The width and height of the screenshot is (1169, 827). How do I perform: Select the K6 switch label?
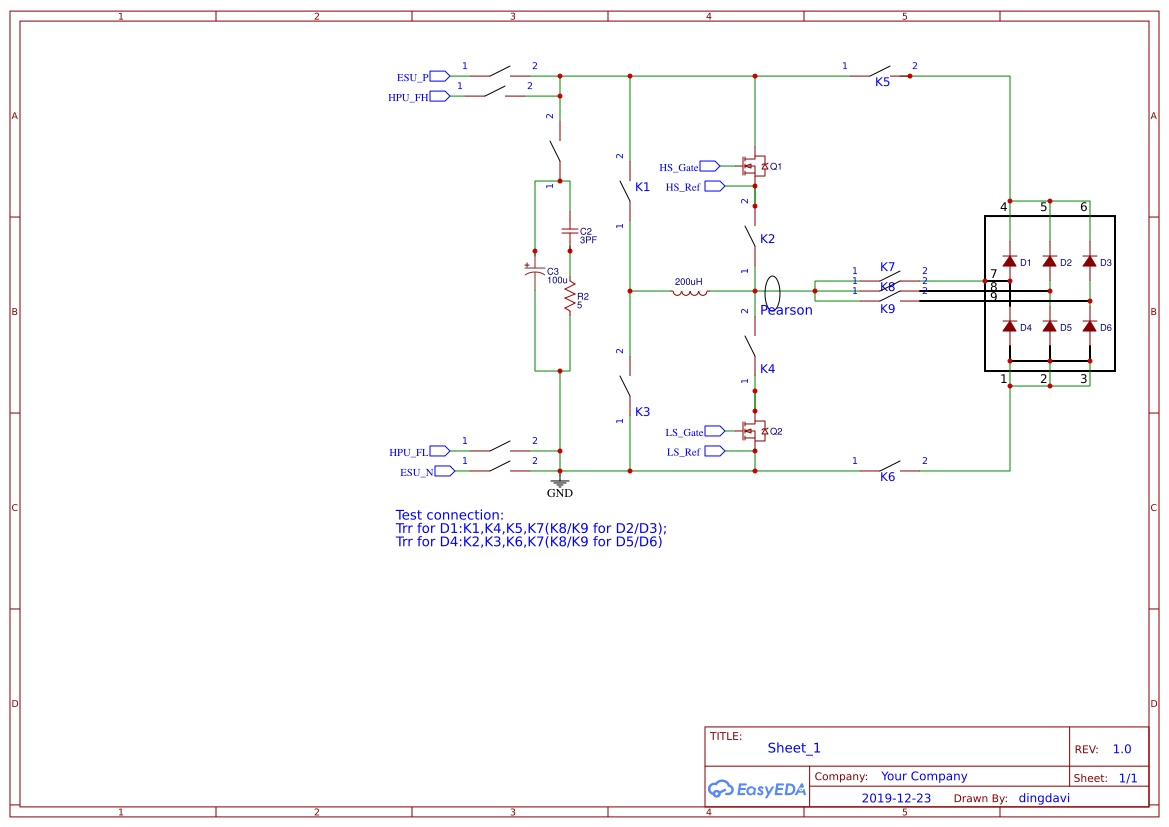tap(887, 477)
